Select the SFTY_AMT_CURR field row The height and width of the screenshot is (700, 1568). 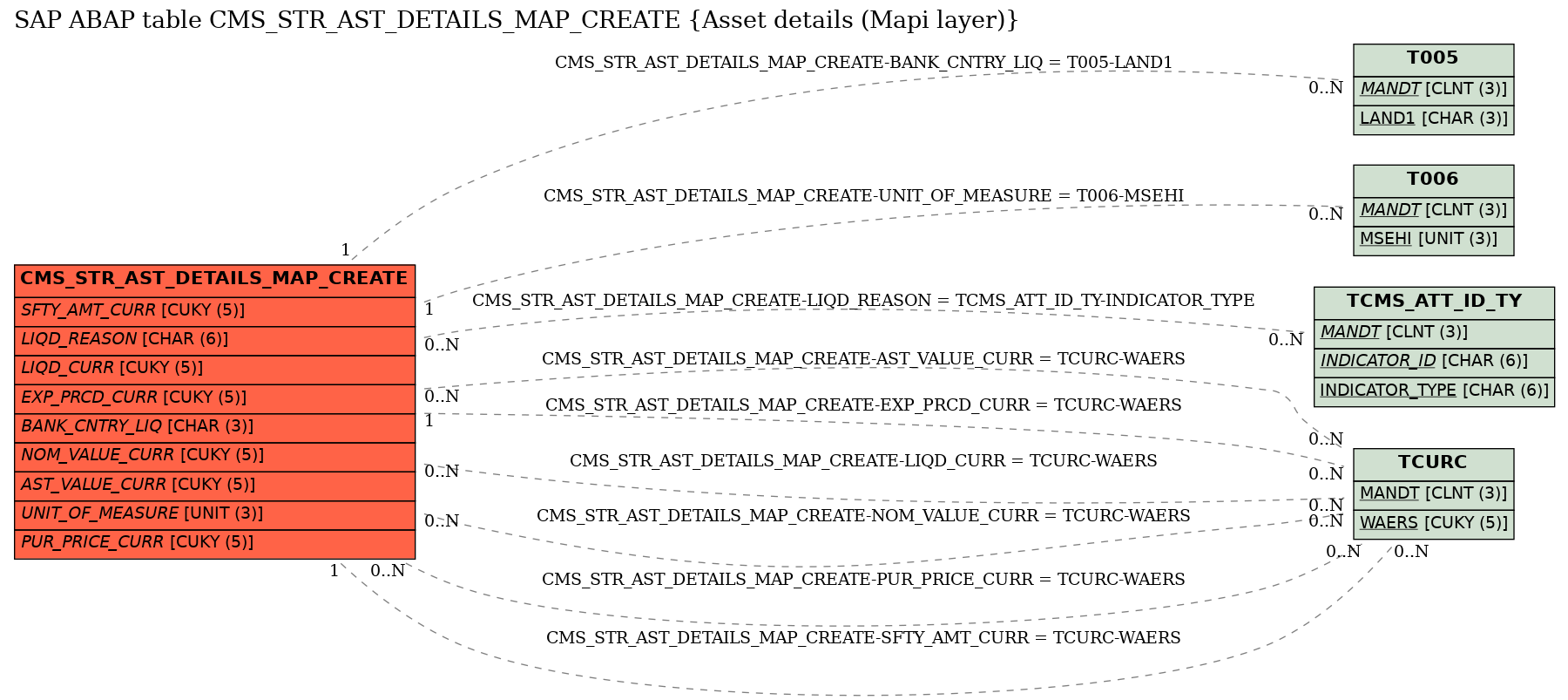(x=214, y=311)
